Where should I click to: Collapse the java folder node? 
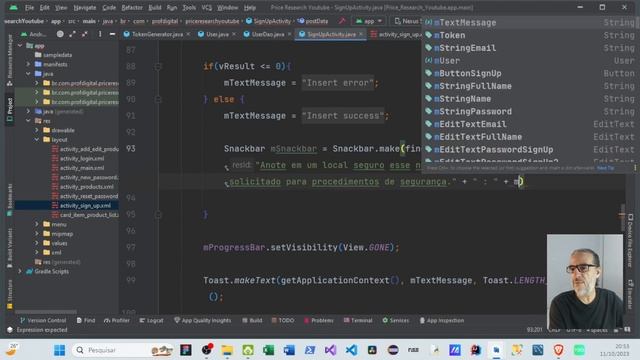pyautogui.click(x=28, y=73)
